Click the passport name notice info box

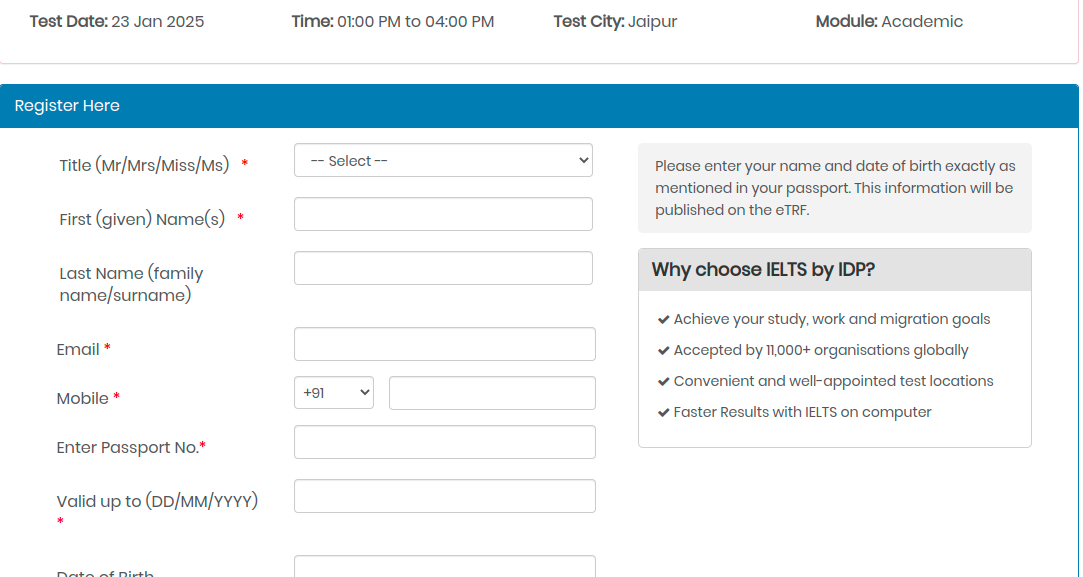[x=835, y=187]
